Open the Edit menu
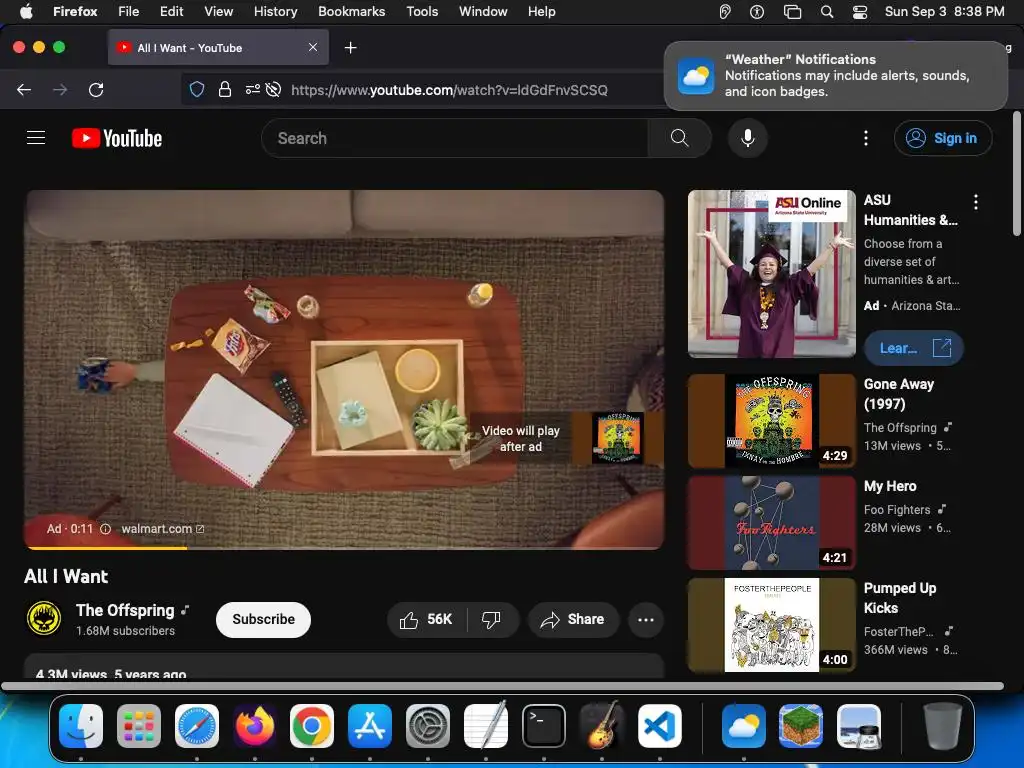 [171, 11]
